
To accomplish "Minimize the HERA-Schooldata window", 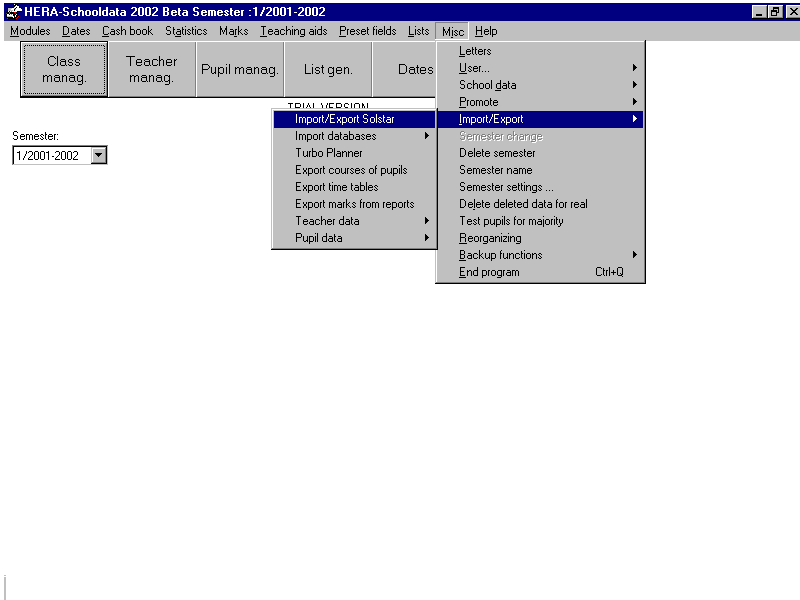I will click(759, 12).
